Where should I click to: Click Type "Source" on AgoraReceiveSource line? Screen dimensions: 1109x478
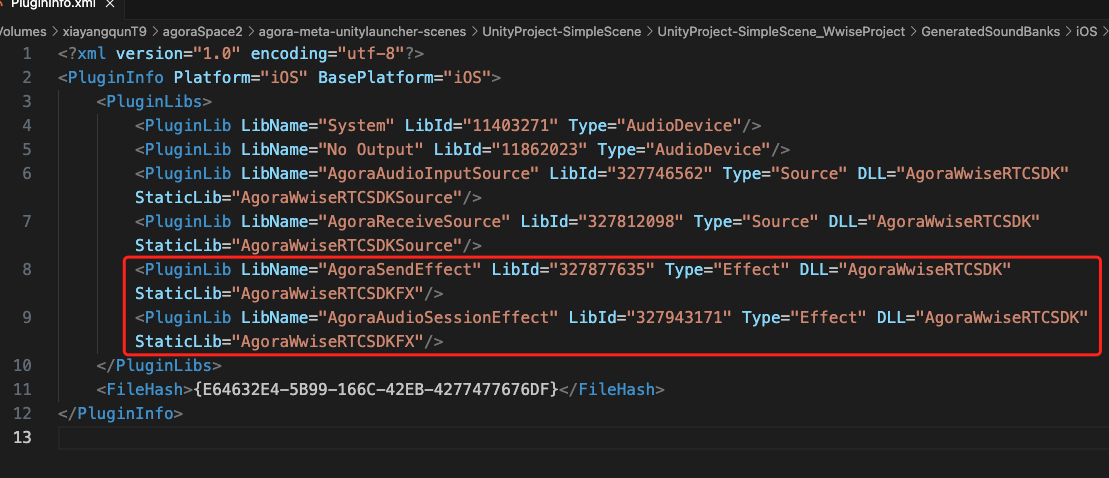(779, 221)
